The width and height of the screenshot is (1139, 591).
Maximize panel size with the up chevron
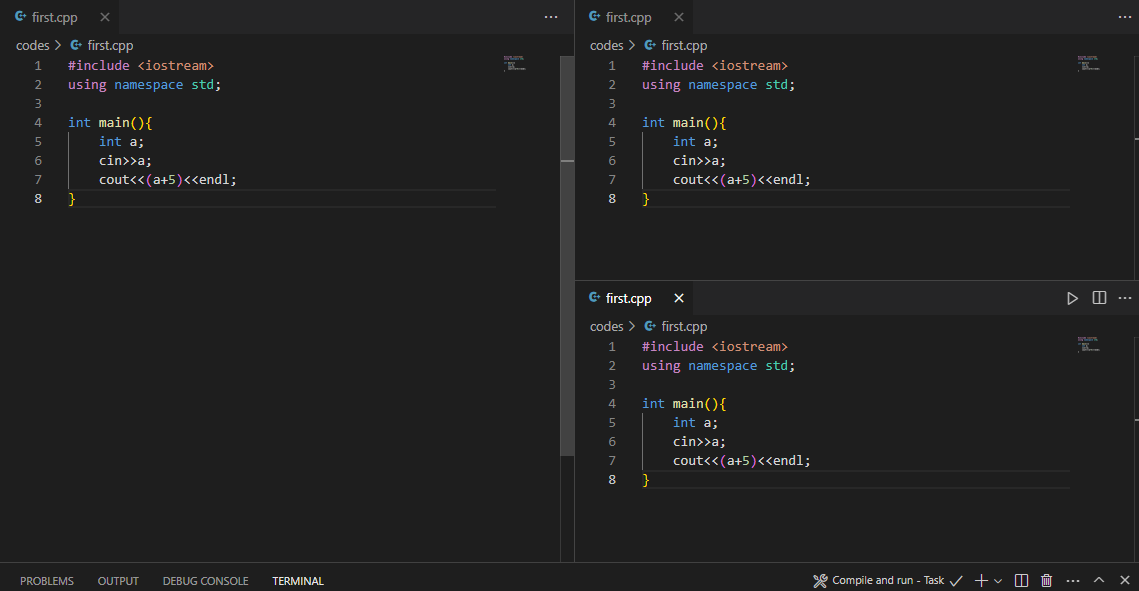point(1099,580)
